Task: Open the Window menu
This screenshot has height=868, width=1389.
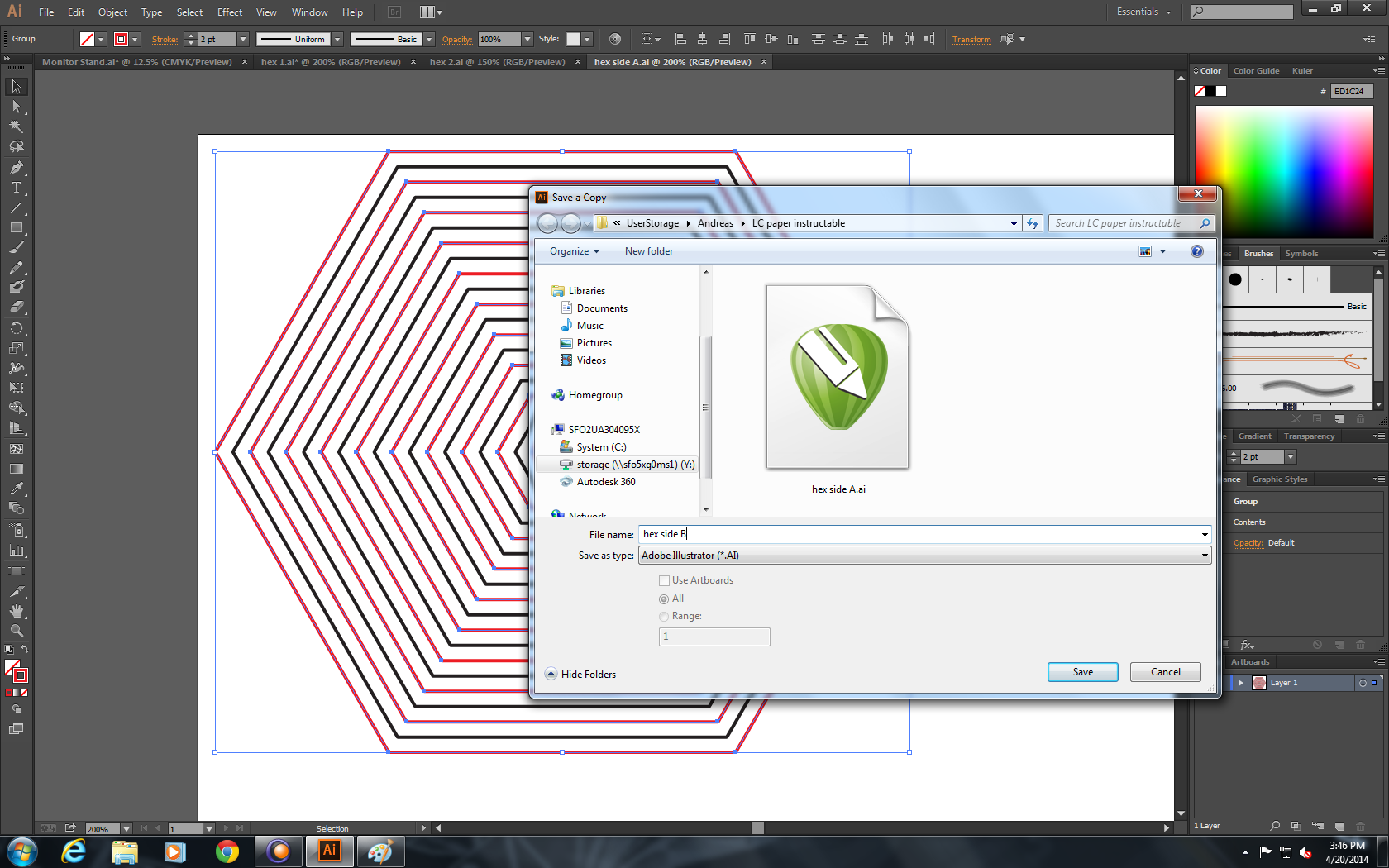Action: 309,12
